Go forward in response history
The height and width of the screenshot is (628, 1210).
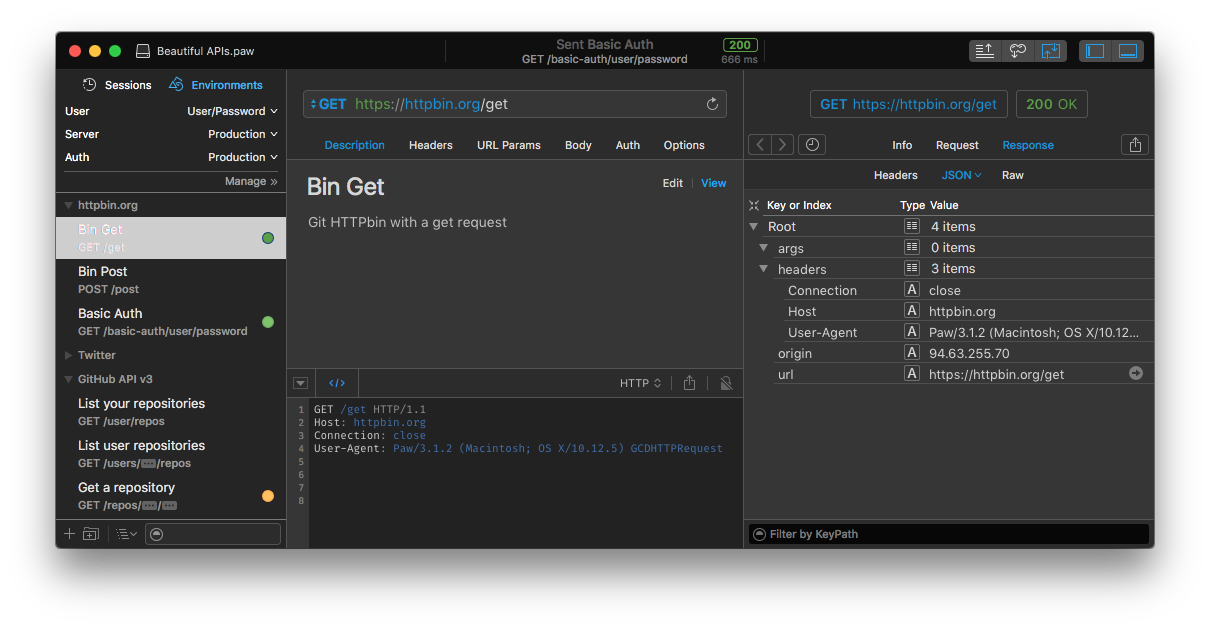[x=783, y=145]
